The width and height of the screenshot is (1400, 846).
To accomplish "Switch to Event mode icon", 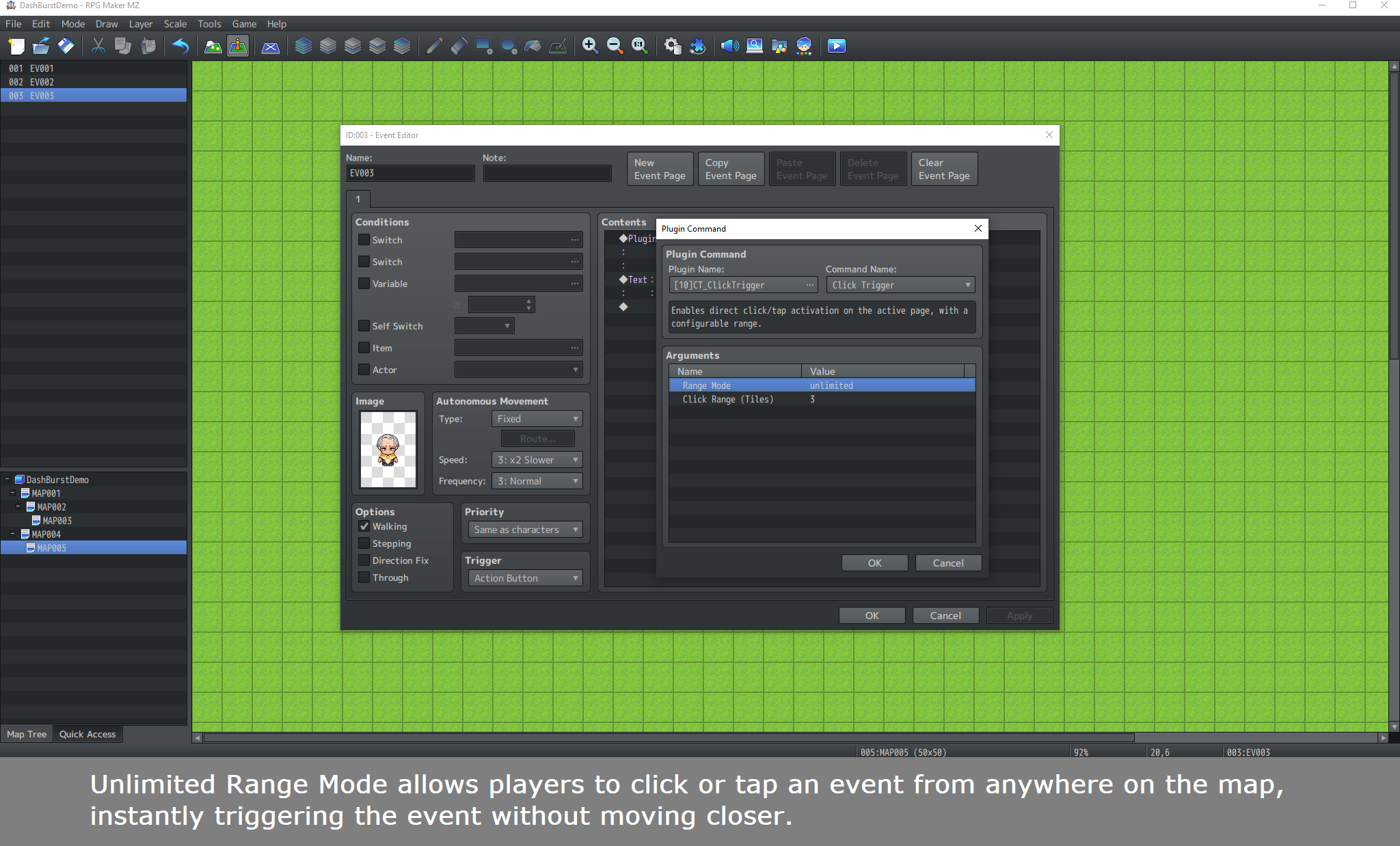I will (238, 46).
